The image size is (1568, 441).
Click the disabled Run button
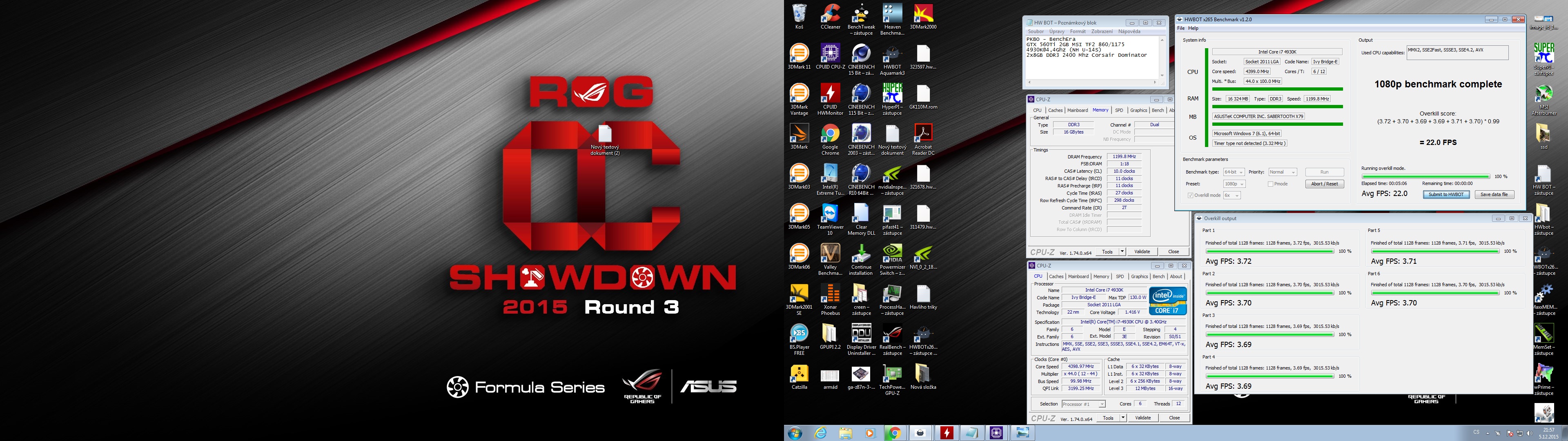[1325, 172]
